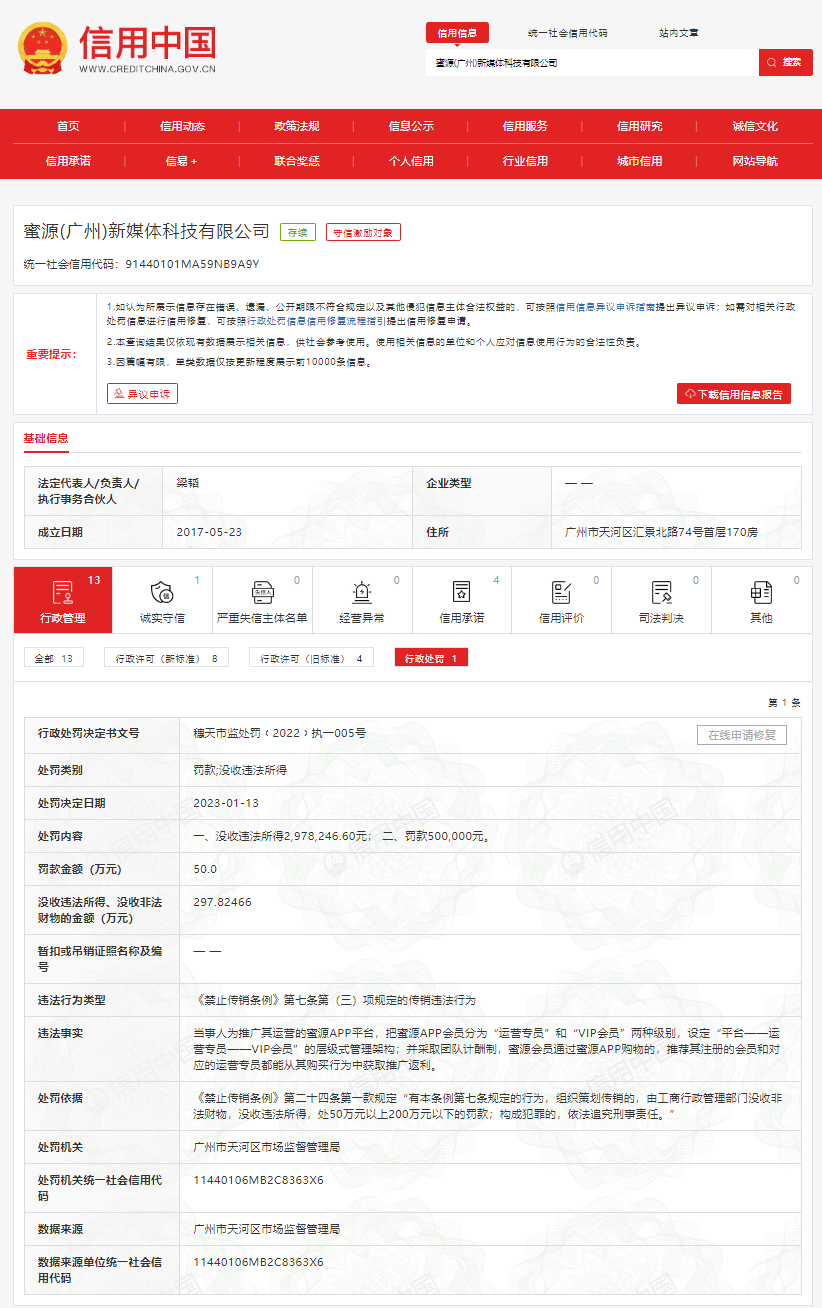
Task: Select the 诚实守信 shield icon
Action: click(162, 592)
